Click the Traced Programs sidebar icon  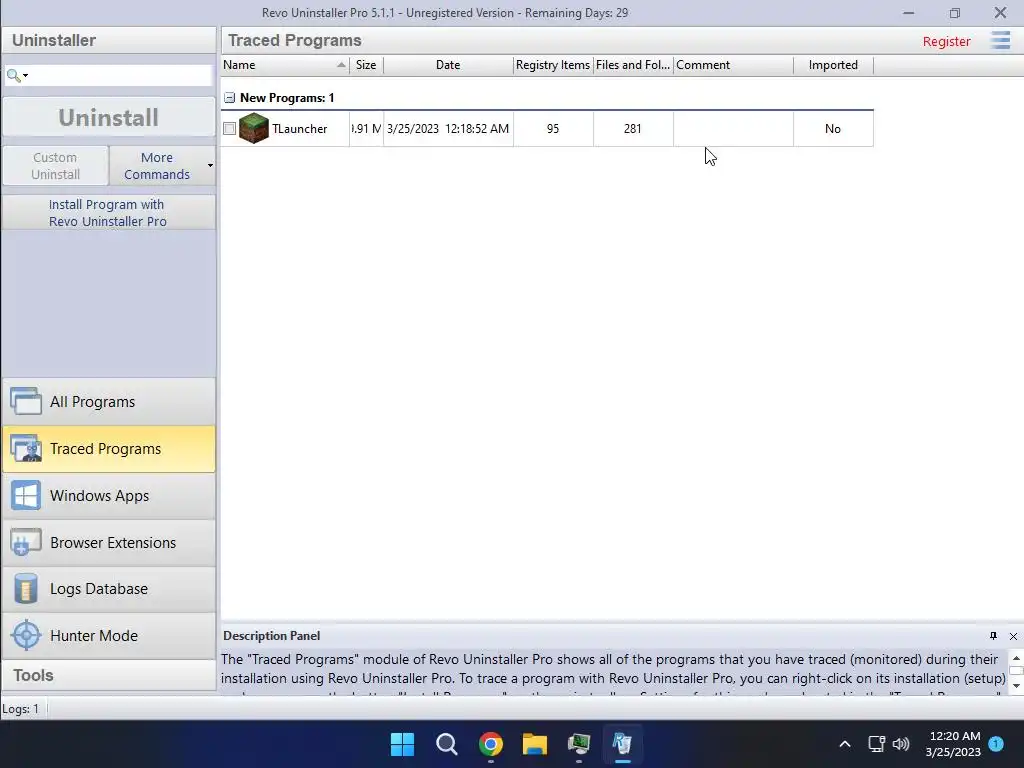(26, 449)
